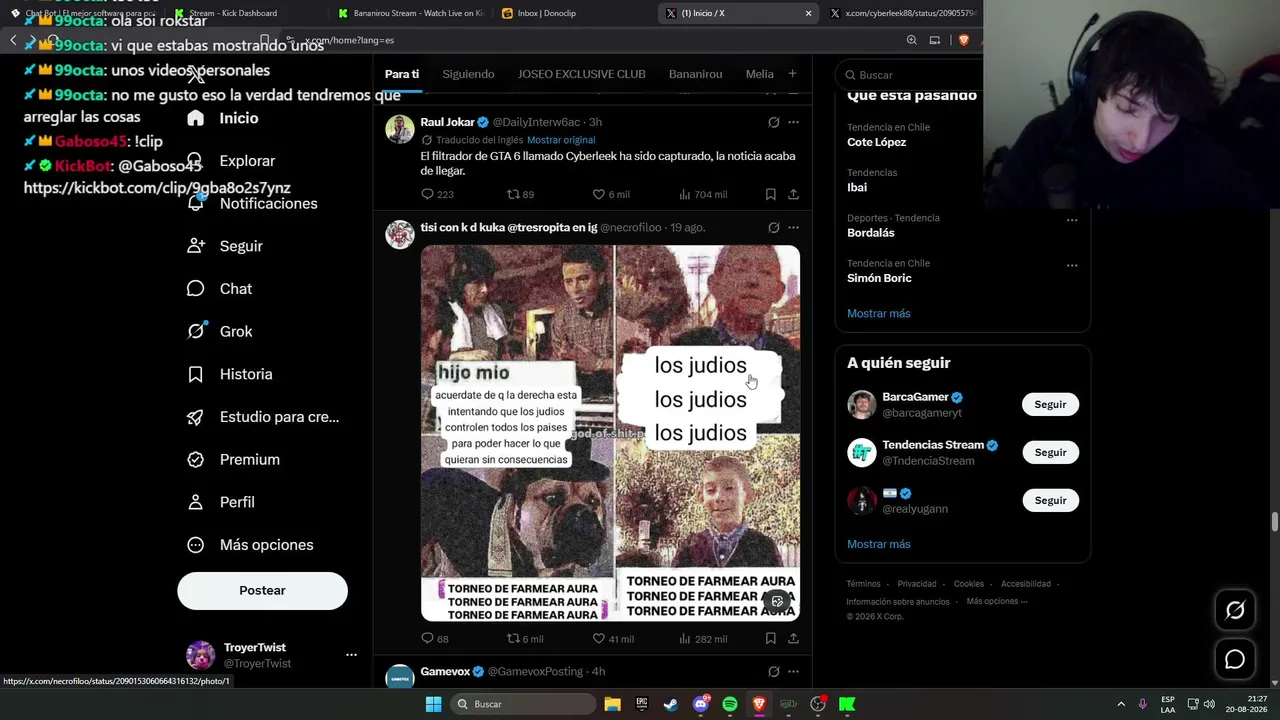The height and width of the screenshot is (720, 1280).
Task: Switch to JOSEO EXCLUSIVE CLUB tab
Action: point(581,74)
